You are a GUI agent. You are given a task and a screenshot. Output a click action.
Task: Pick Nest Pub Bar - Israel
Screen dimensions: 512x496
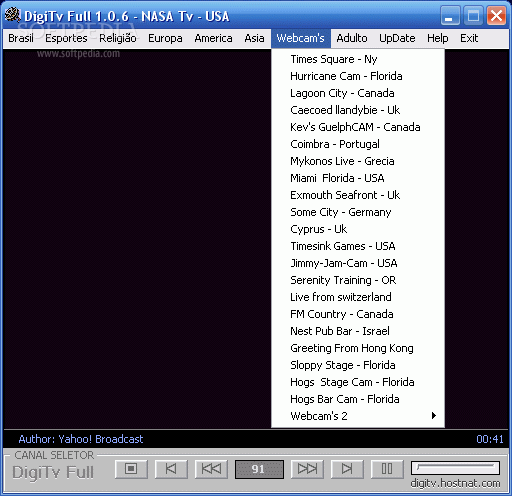pos(358,331)
